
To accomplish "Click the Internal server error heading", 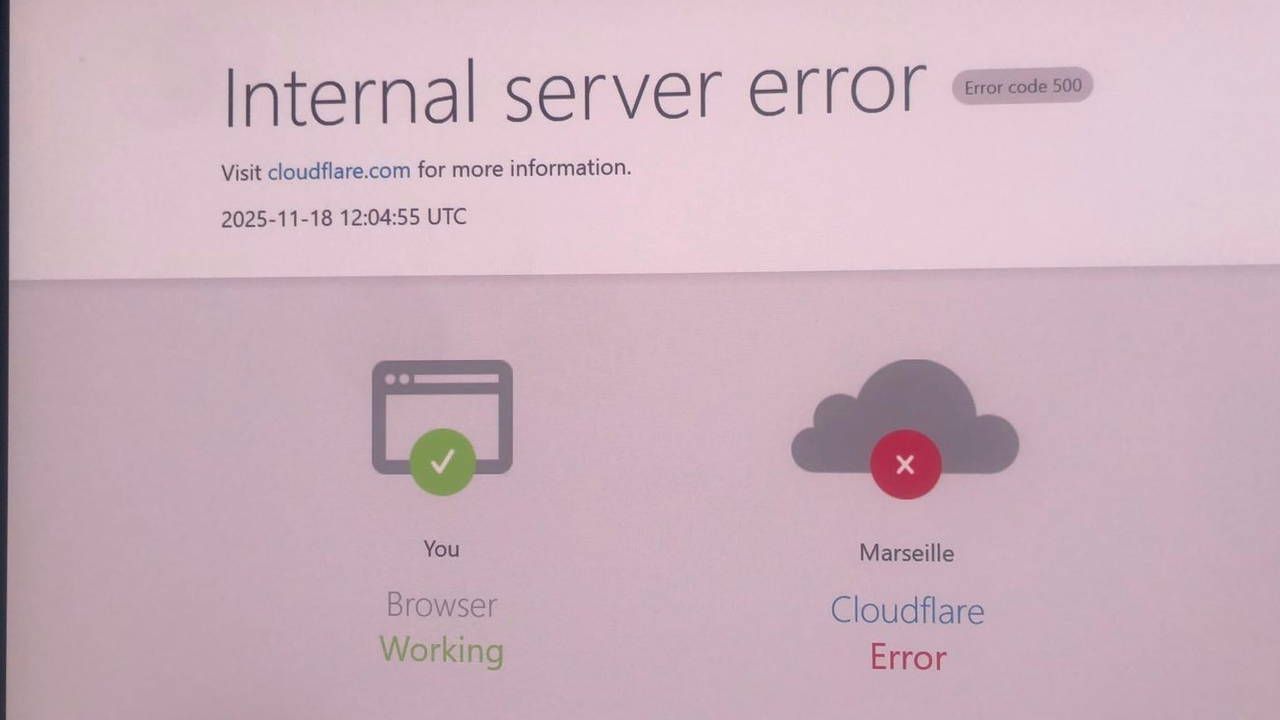I will [574, 92].
